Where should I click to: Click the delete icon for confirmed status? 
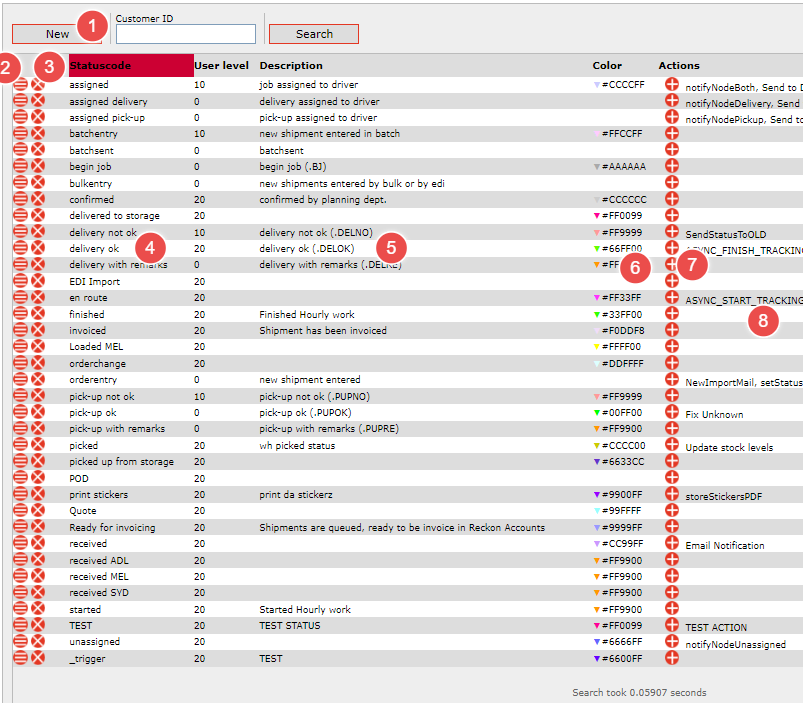(x=38, y=199)
